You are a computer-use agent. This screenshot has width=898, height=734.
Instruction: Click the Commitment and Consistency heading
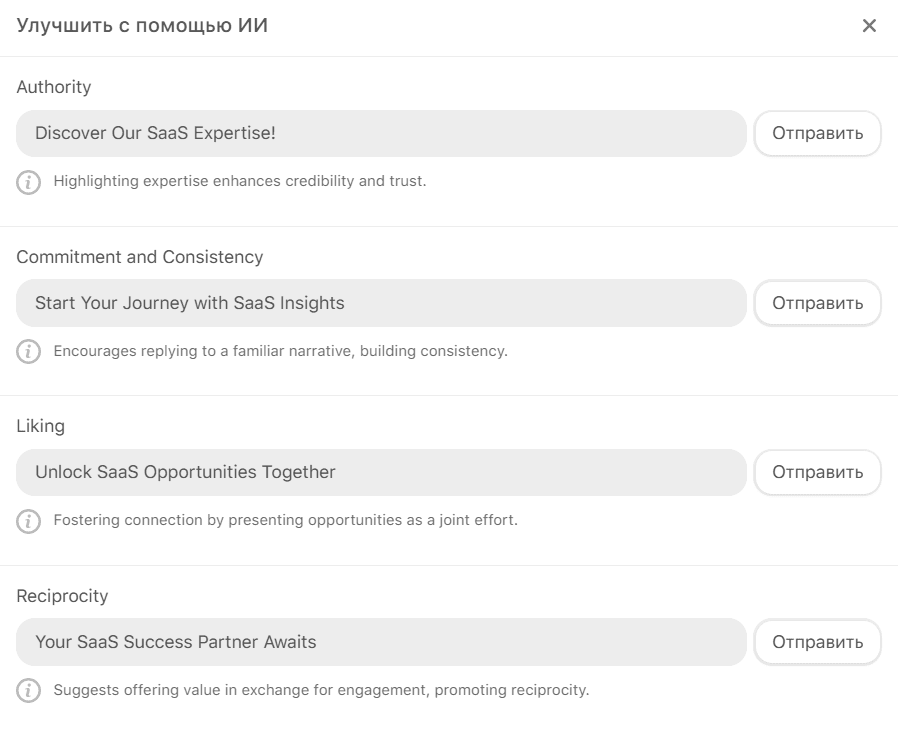tap(140, 257)
